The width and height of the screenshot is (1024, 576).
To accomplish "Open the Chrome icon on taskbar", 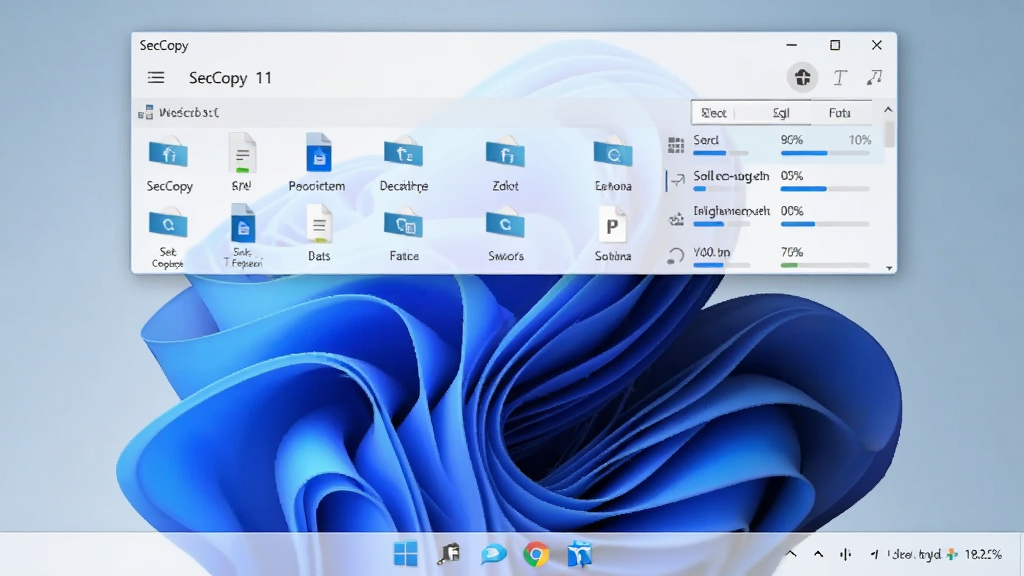I will coord(536,554).
